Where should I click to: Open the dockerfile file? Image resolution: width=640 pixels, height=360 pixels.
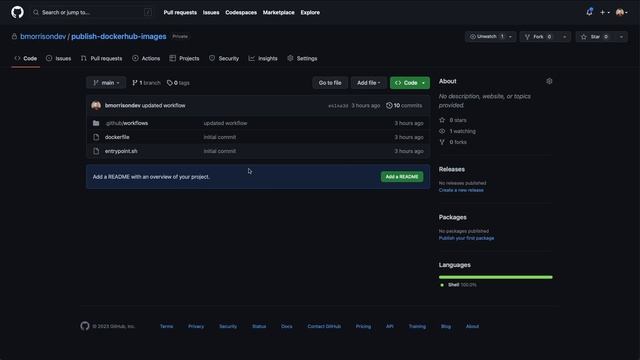[117, 137]
